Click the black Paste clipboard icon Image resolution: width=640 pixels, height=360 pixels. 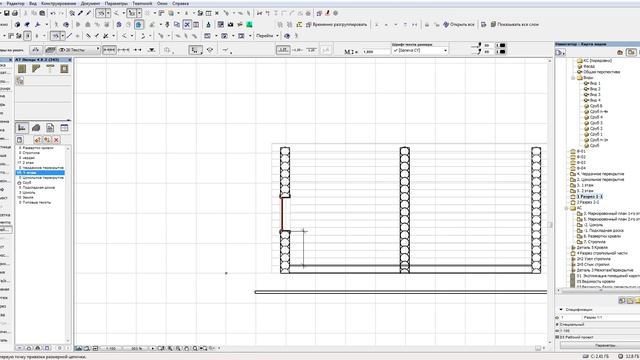[x=42, y=13]
